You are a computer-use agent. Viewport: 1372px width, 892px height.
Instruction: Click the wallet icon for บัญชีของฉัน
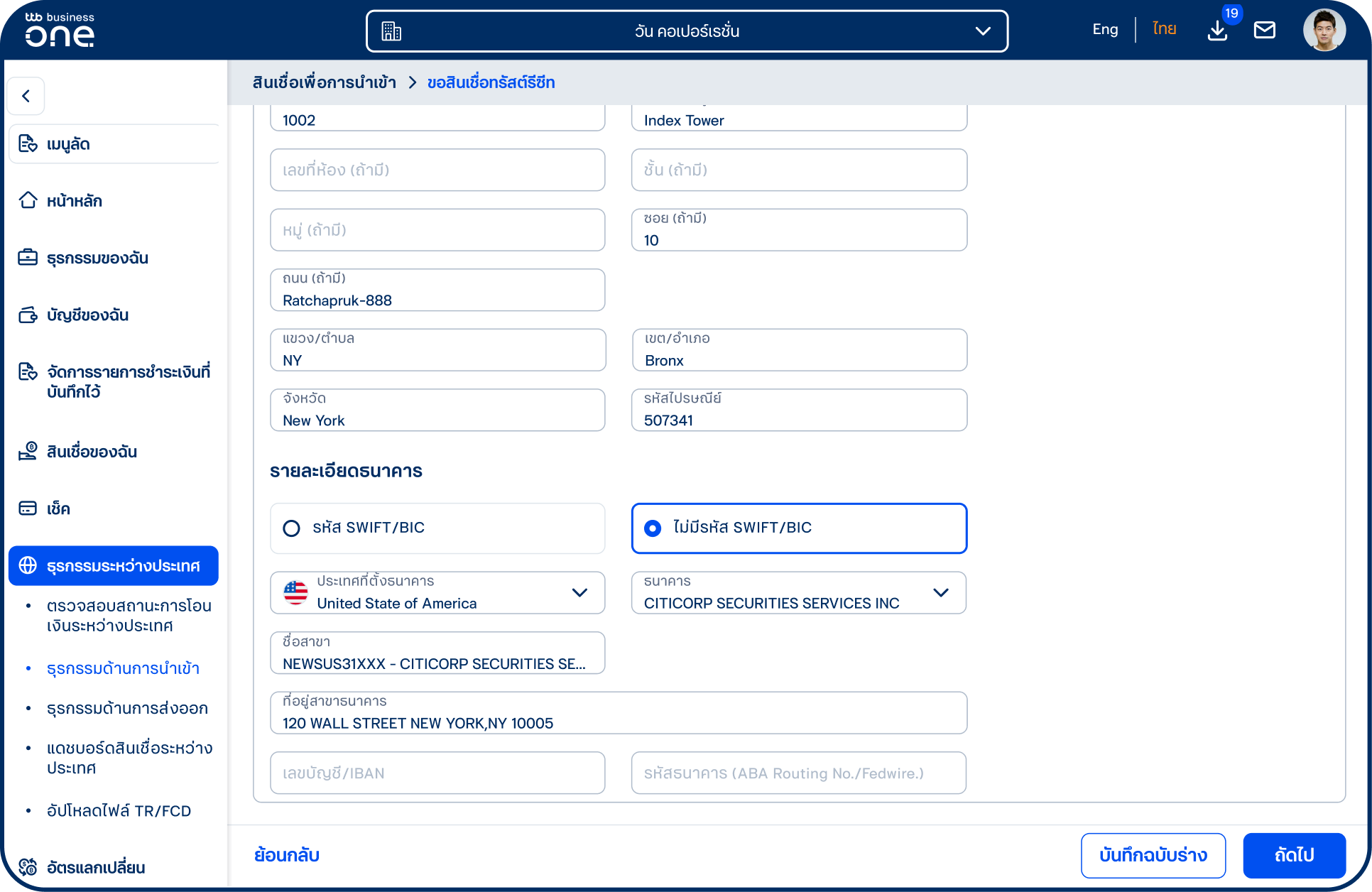click(28, 315)
